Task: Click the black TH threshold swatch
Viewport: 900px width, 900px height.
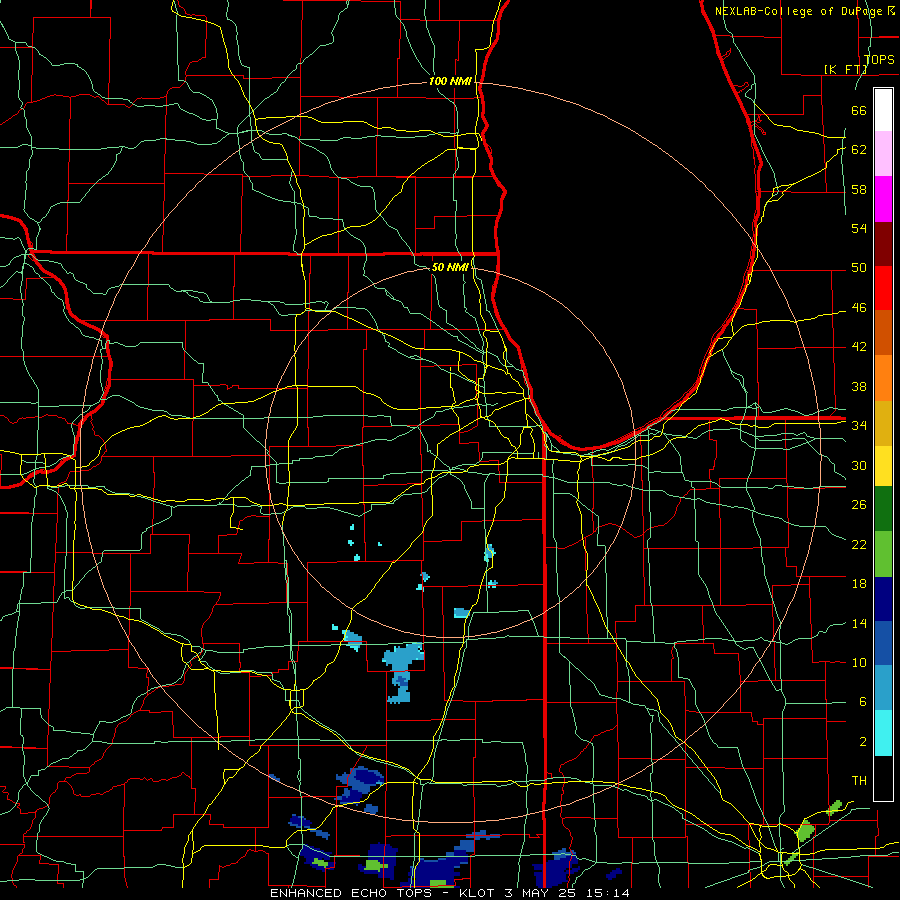Action: [x=883, y=778]
